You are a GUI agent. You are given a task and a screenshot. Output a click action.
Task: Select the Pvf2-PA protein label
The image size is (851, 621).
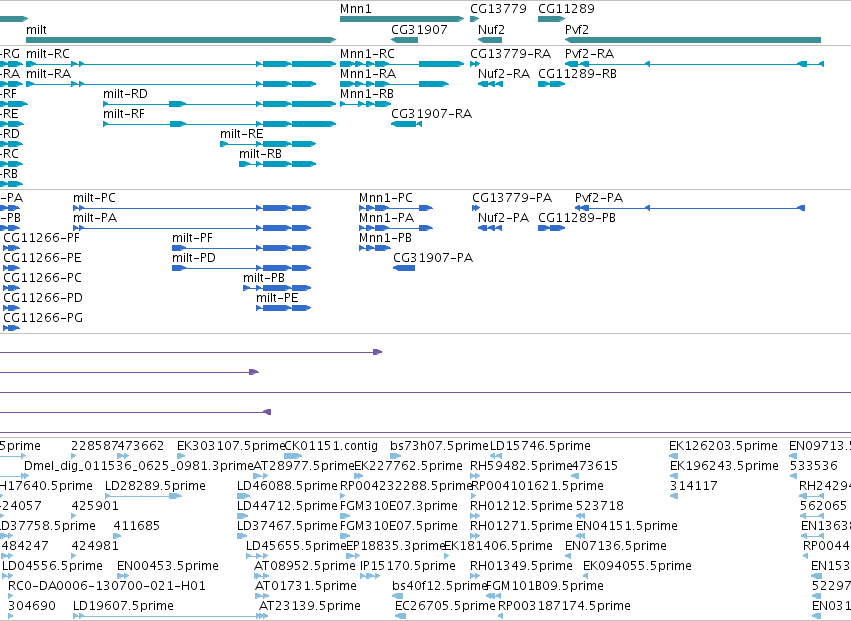(599, 198)
